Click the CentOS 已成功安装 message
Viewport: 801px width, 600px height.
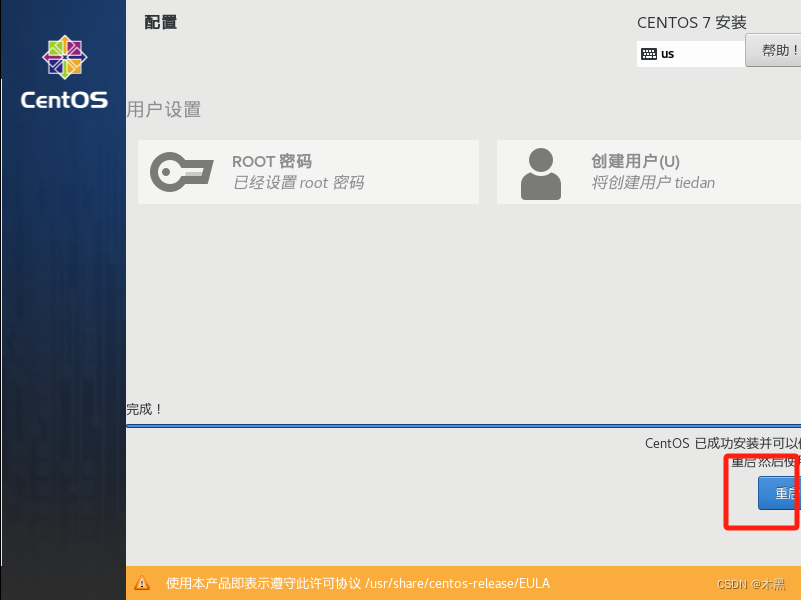(723, 443)
